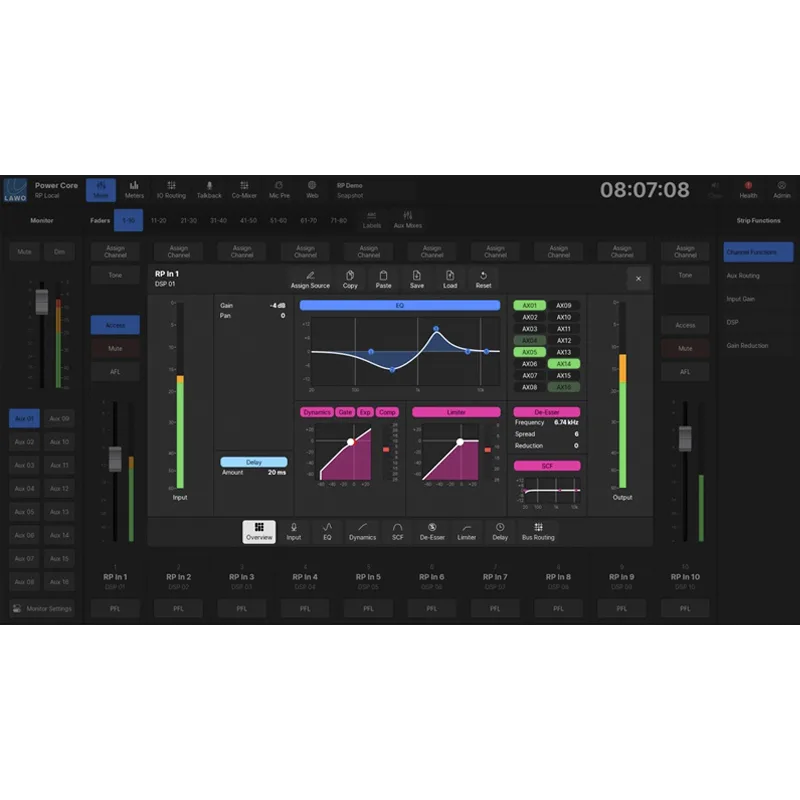This screenshot has height=800, width=800.
Task: Toggle the AX01 aux assignment
Action: (x=529, y=306)
